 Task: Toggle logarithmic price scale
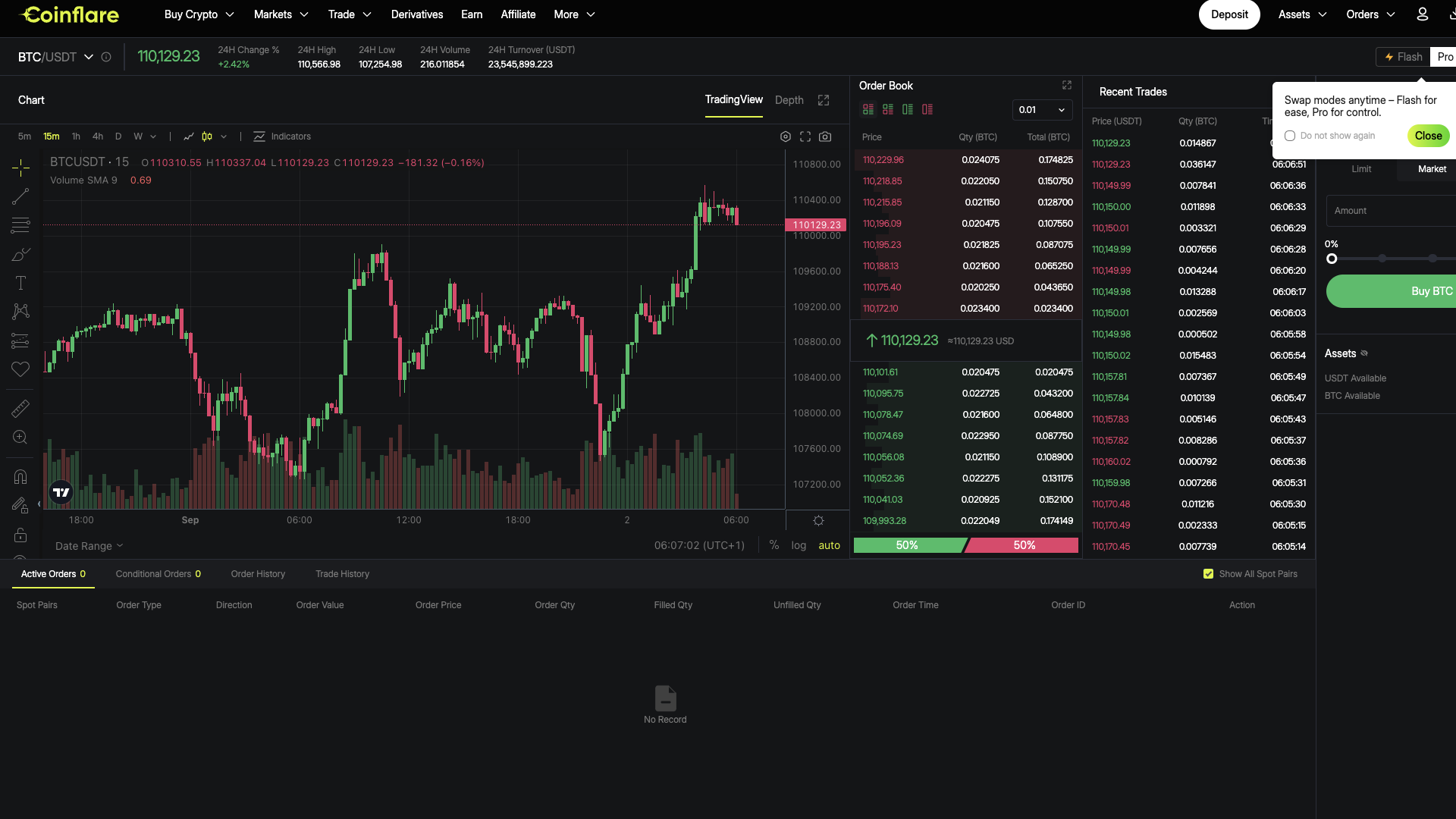click(x=798, y=545)
